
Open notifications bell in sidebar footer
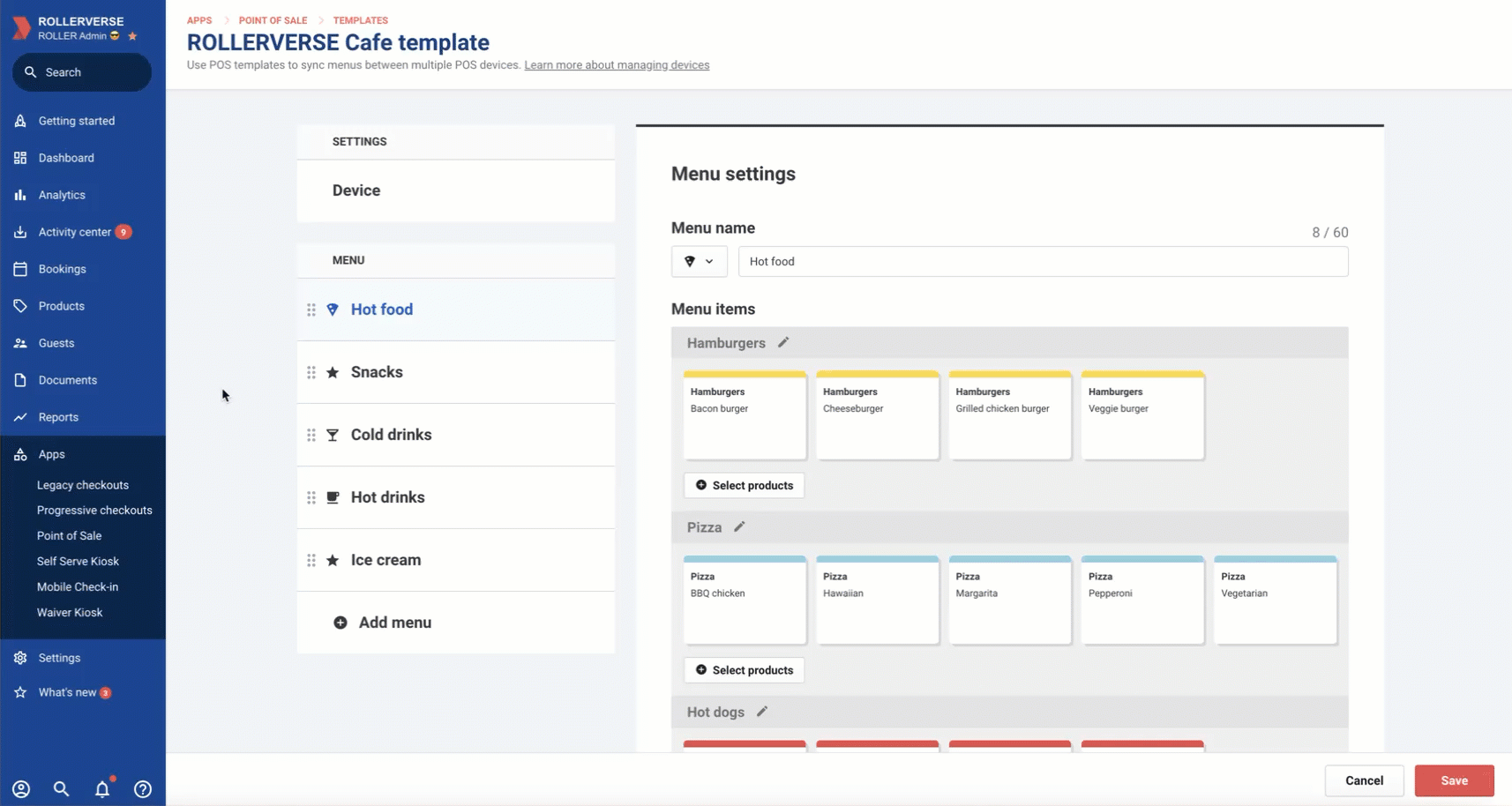102,789
